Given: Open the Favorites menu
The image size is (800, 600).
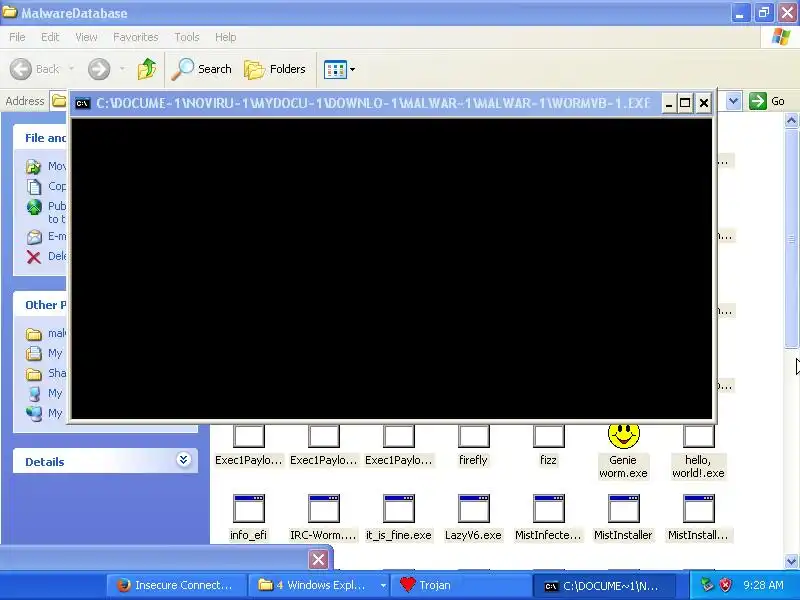Looking at the screenshot, I should click(136, 37).
